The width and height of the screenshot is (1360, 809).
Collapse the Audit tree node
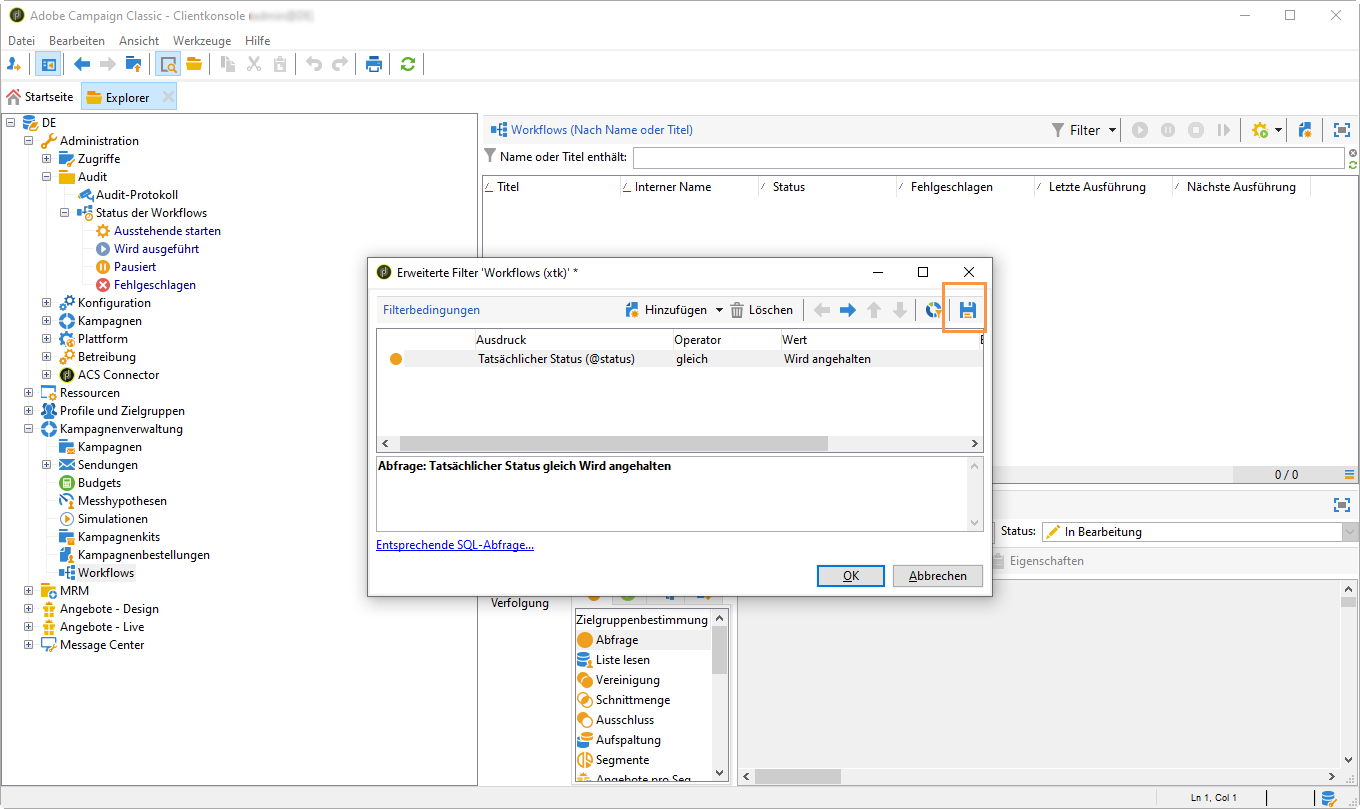[x=47, y=177]
